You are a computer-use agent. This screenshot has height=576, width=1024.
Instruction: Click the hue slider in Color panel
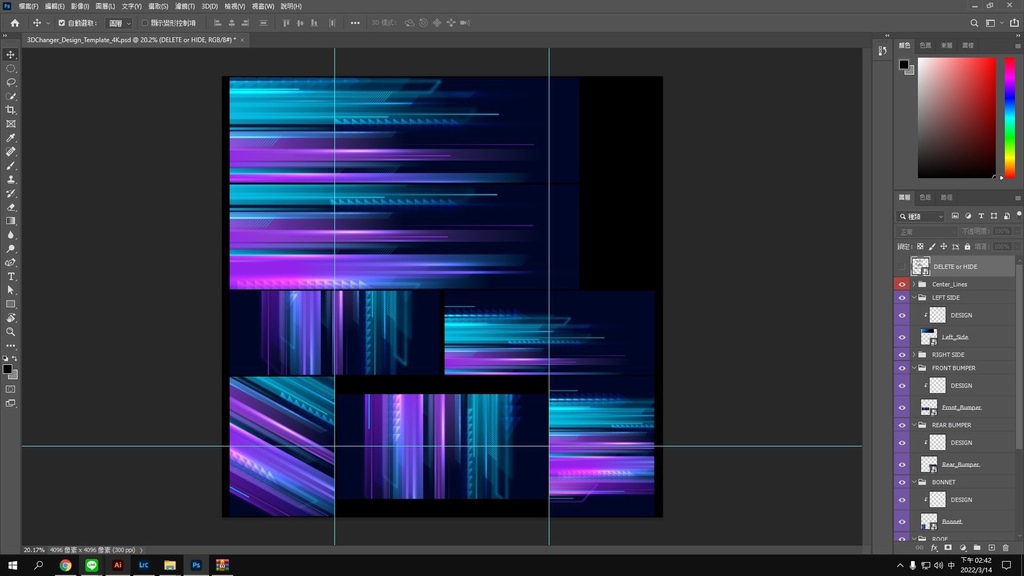pyautogui.click(x=1010, y=118)
